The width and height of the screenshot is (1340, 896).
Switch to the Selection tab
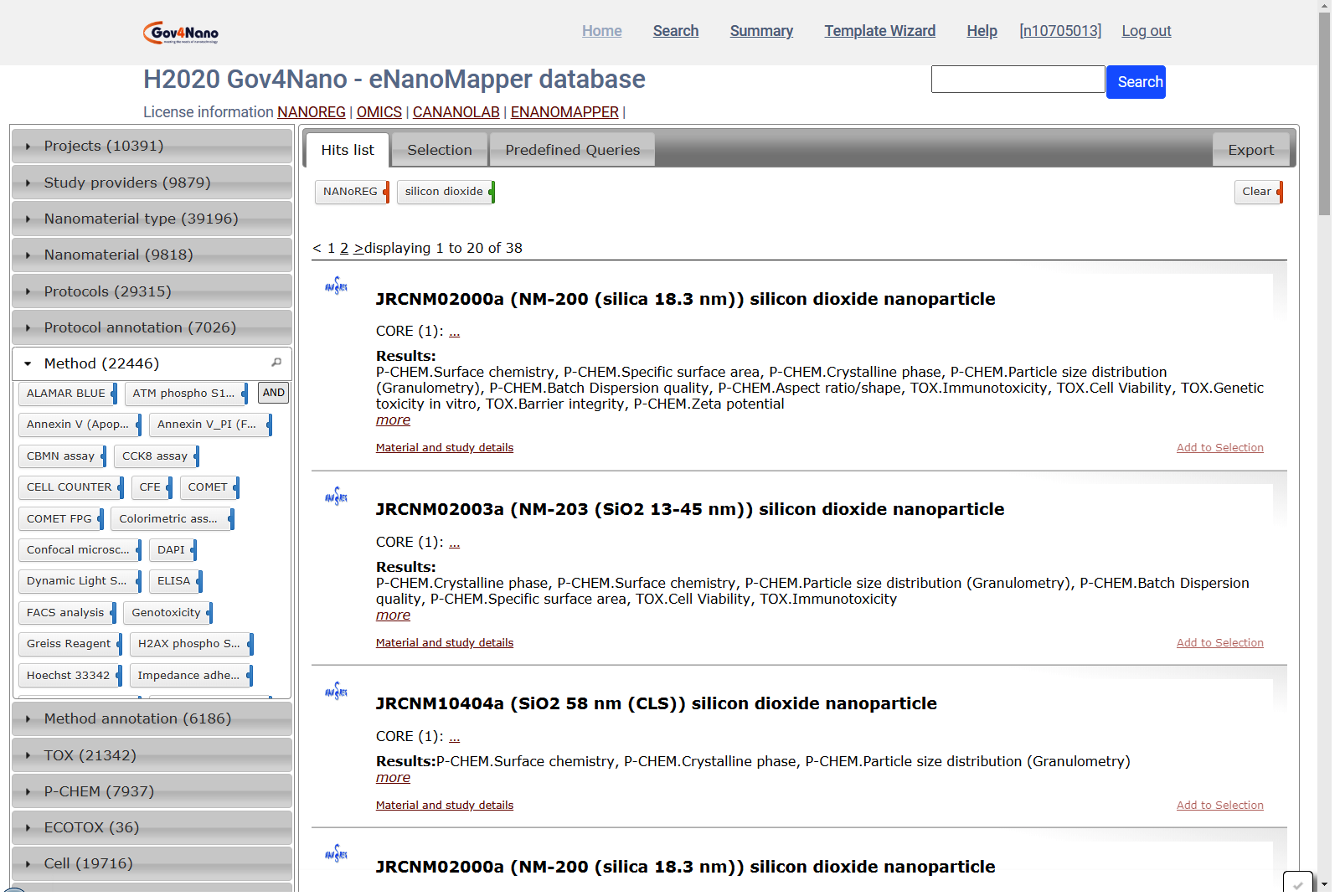click(440, 150)
